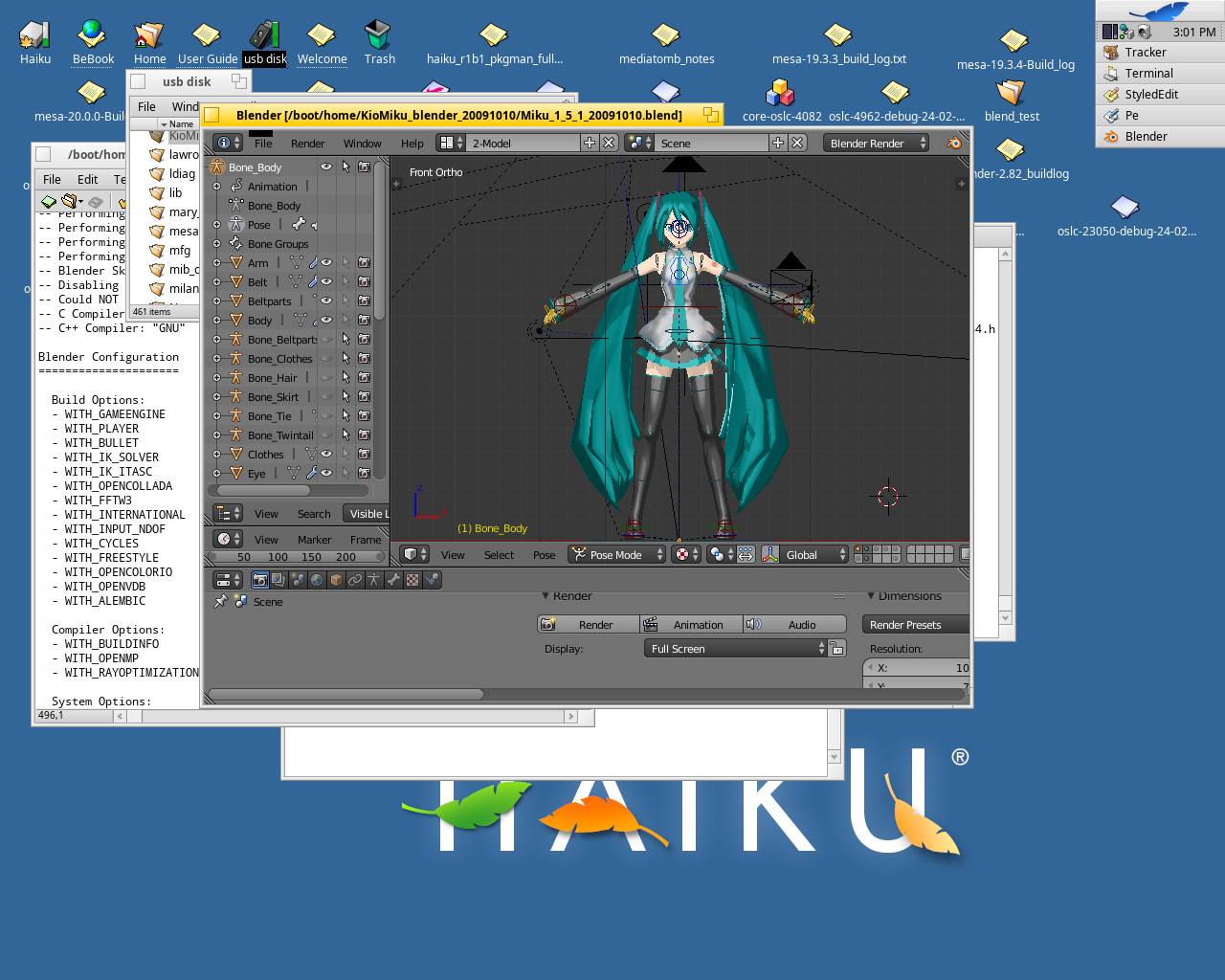Open the Texture properties tab icon
Viewport: 1225px width, 980px height.
tap(412, 580)
